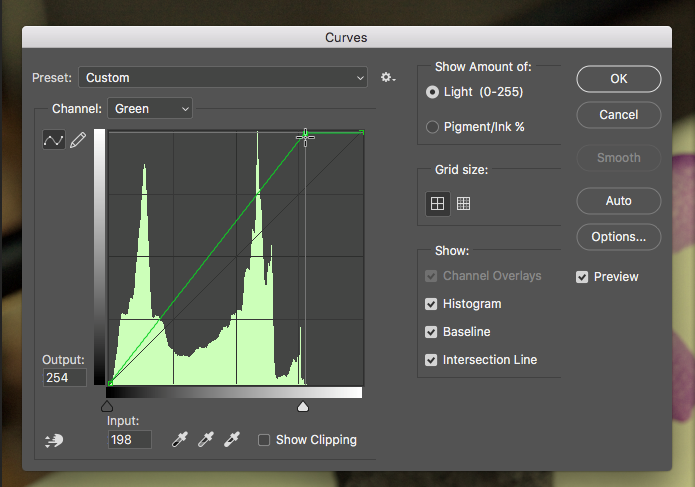The height and width of the screenshot is (487, 695).
Task: Choose the simple grid size icon
Action: 437,203
